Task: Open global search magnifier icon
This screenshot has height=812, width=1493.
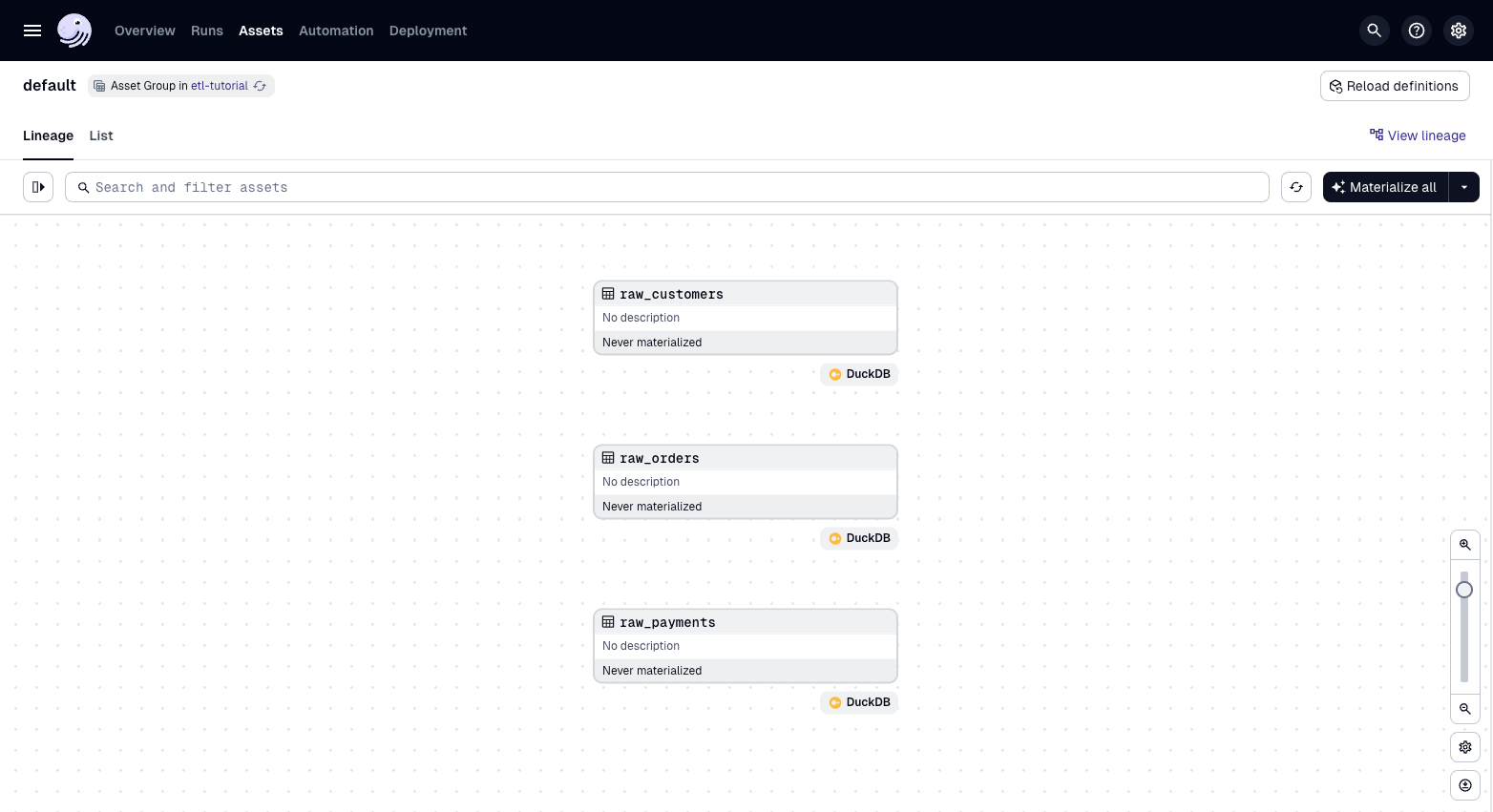Action: (x=1374, y=31)
